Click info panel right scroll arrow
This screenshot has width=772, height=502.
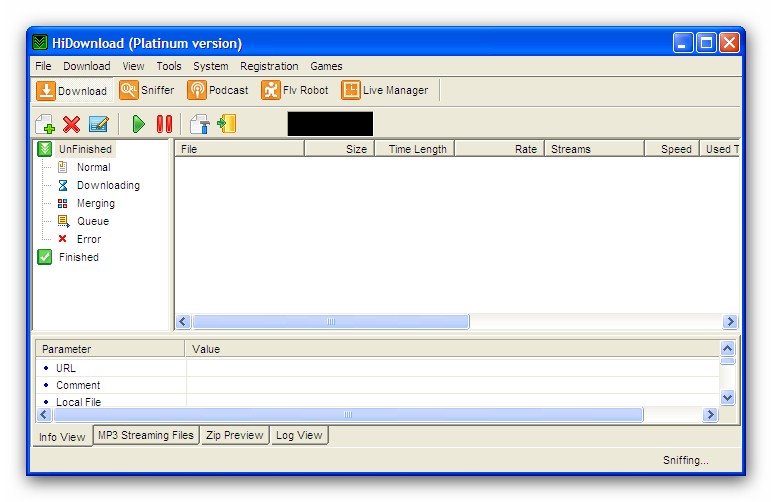click(710, 415)
